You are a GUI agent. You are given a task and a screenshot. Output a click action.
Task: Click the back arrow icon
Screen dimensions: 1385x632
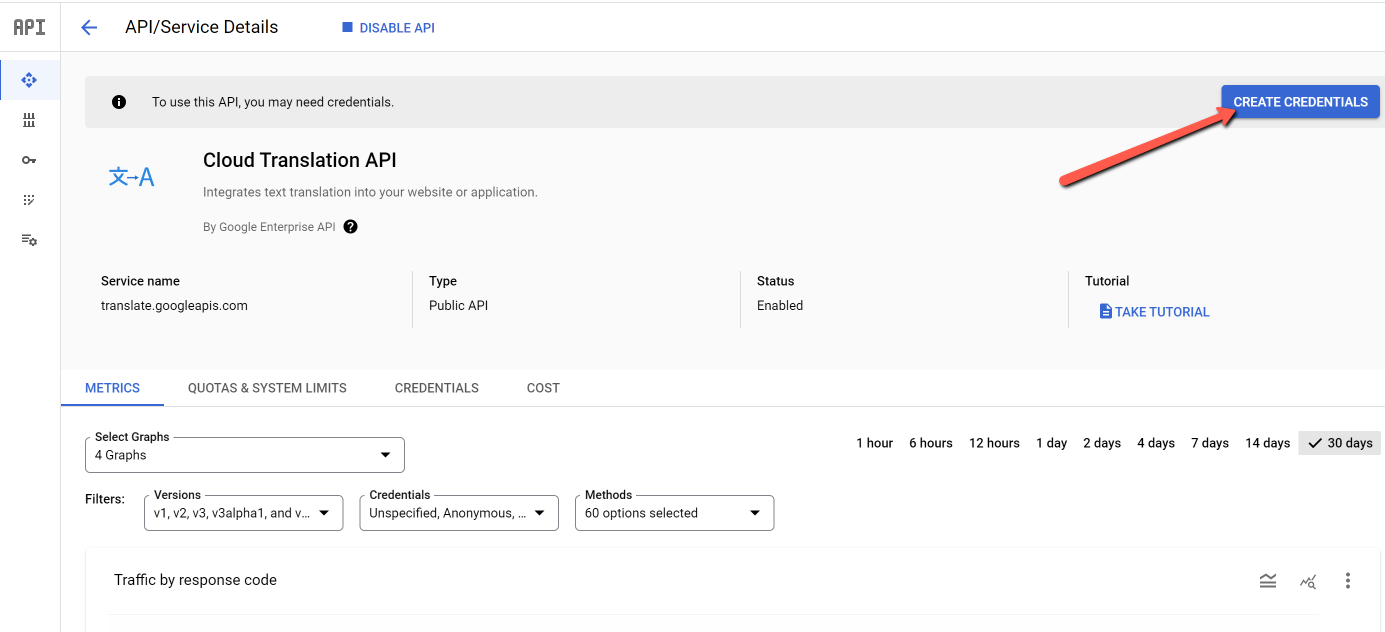click(89, 27)
